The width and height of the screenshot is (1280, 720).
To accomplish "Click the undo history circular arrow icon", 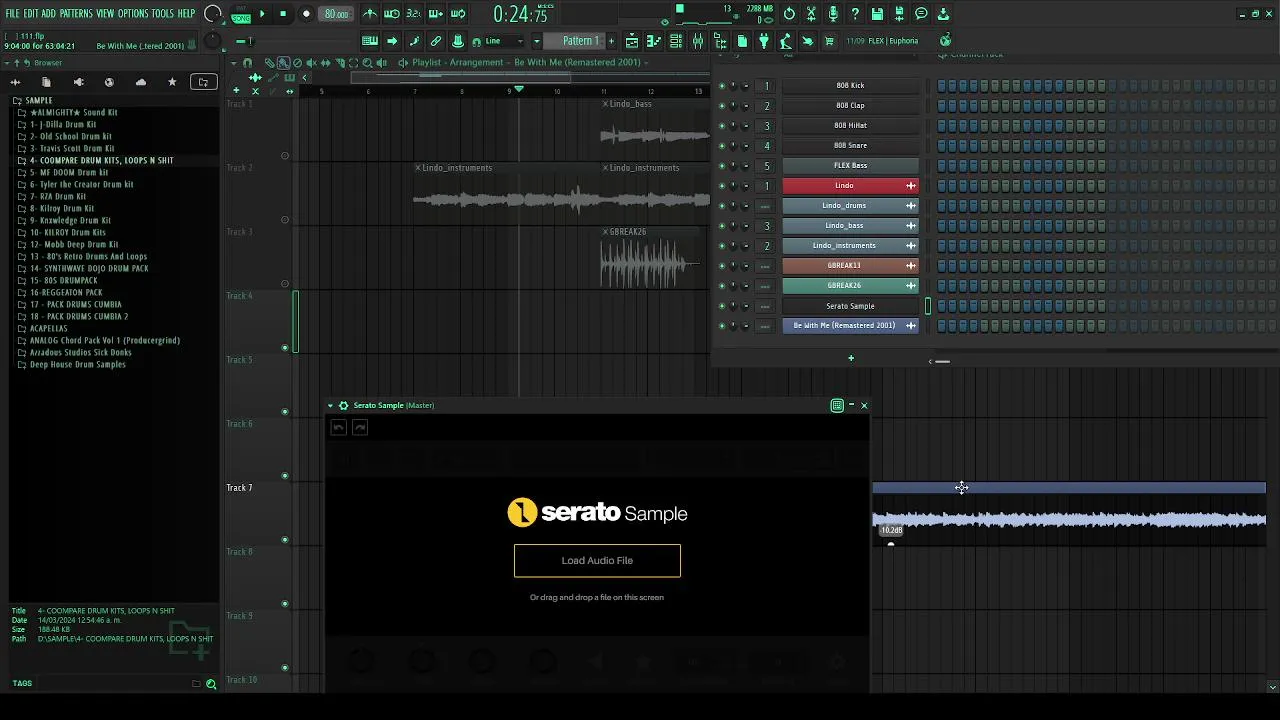I will (x=789, y=14).
